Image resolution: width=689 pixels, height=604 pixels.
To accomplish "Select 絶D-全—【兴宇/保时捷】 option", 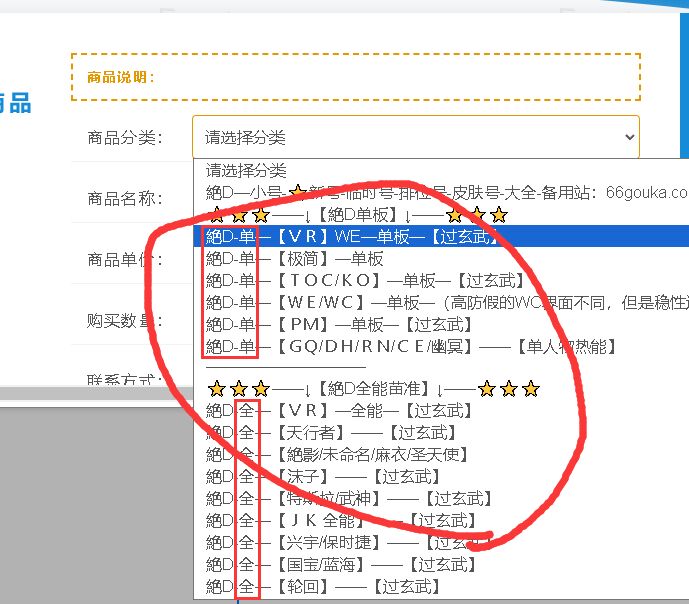I will pyautogui.click(x=441, y=543).
